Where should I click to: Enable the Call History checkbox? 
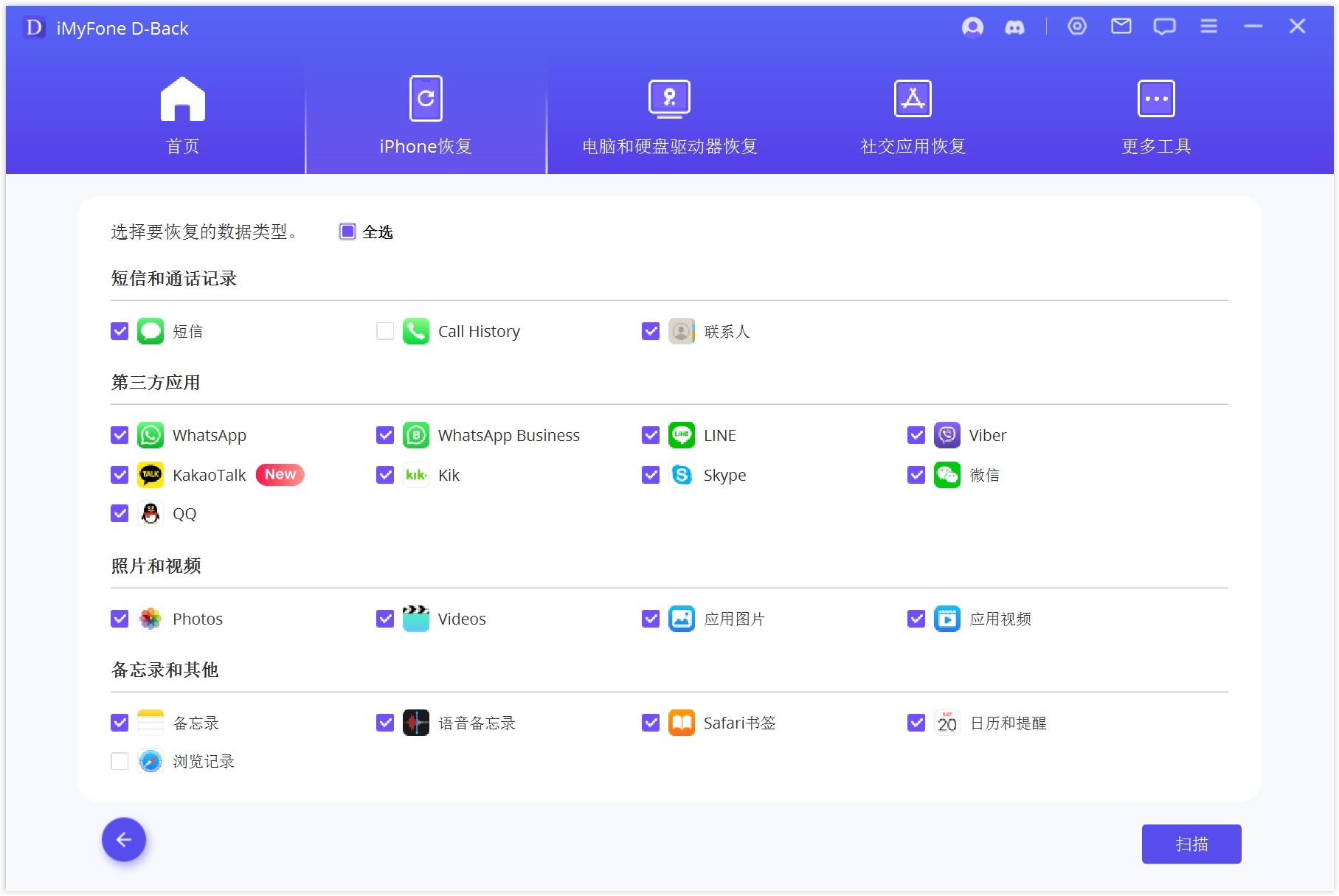(x=385, y=331)
